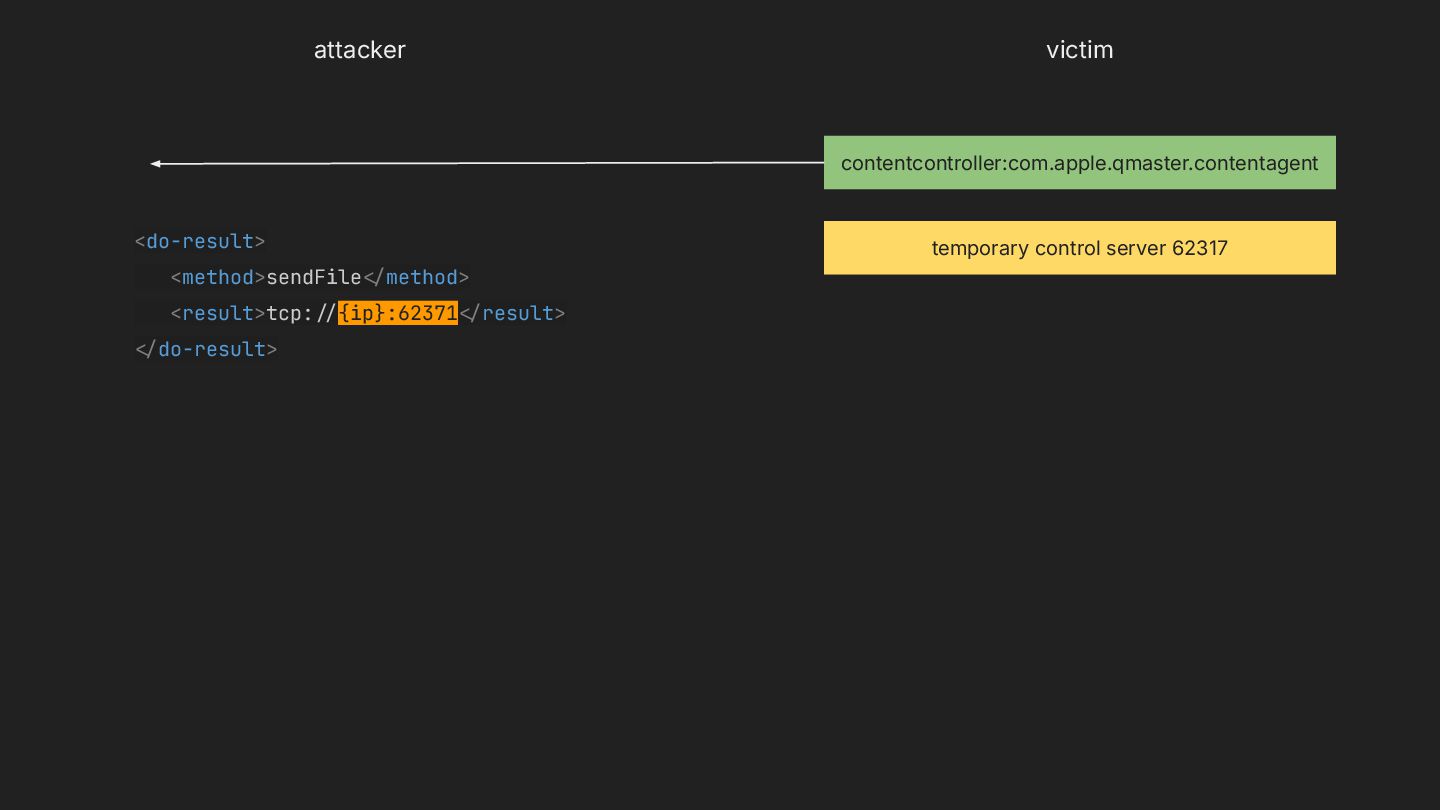
Task: Click the middle of the horizontal arrow line
Action: 488,163
